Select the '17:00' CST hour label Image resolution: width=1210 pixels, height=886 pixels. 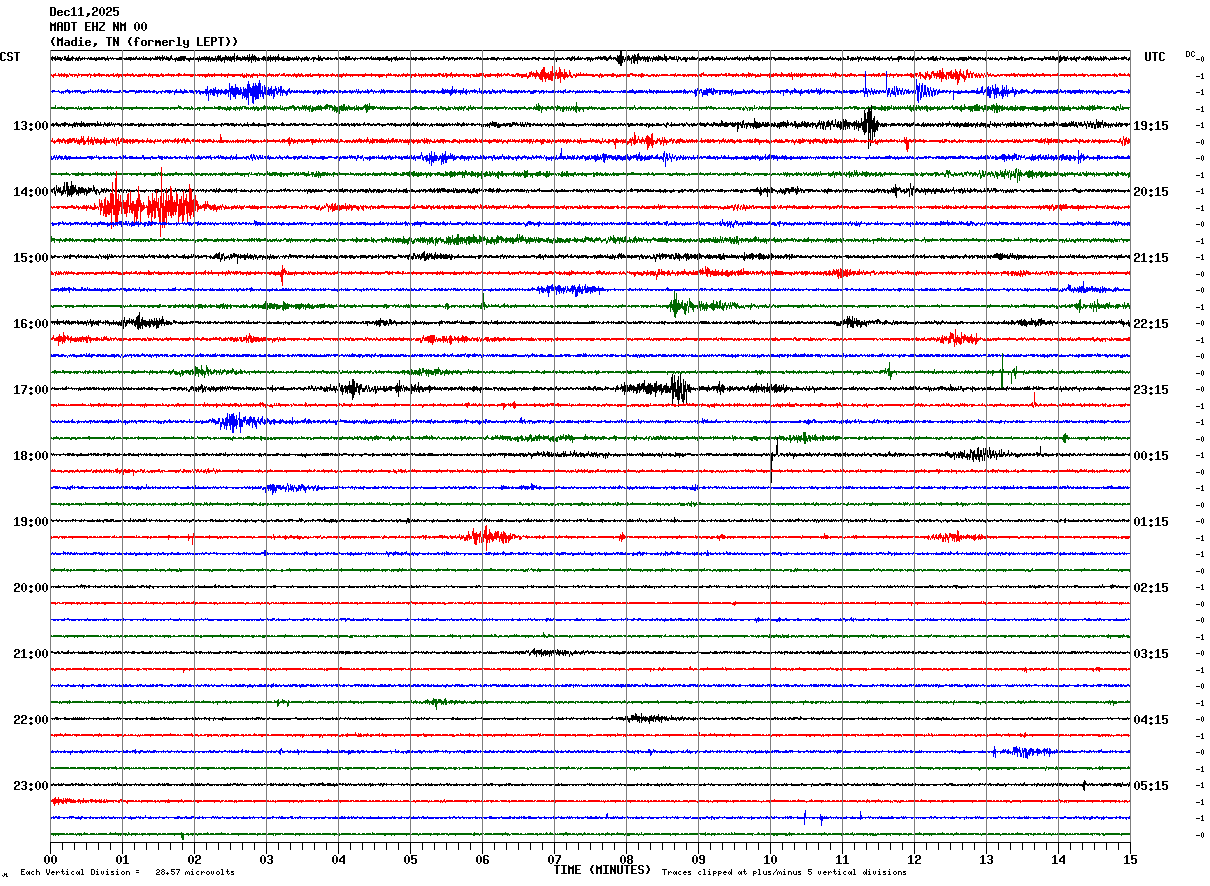click(x=31, y=390)
